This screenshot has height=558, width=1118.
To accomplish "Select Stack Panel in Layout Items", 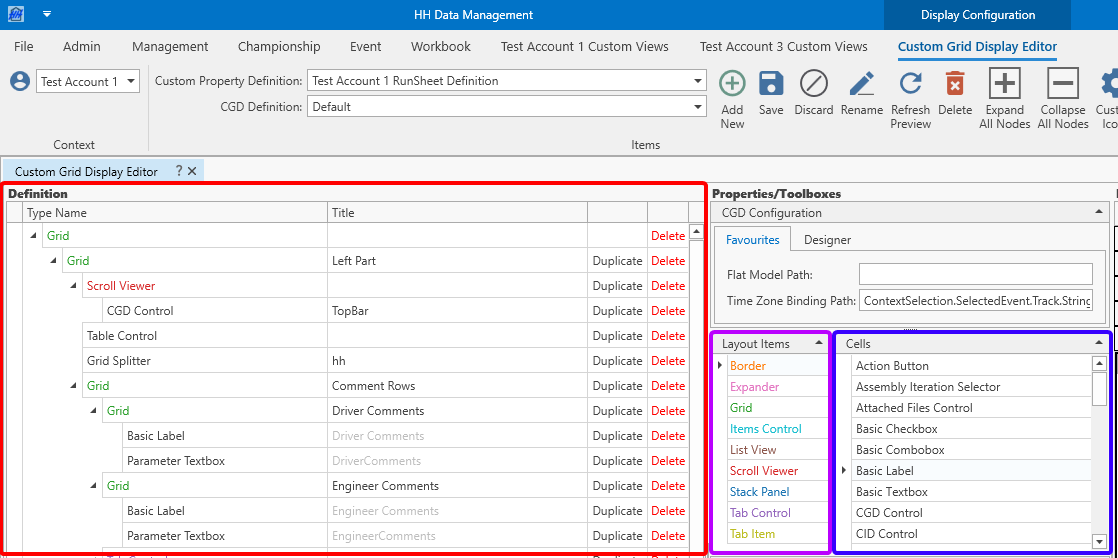I will [x=759, y=492].
